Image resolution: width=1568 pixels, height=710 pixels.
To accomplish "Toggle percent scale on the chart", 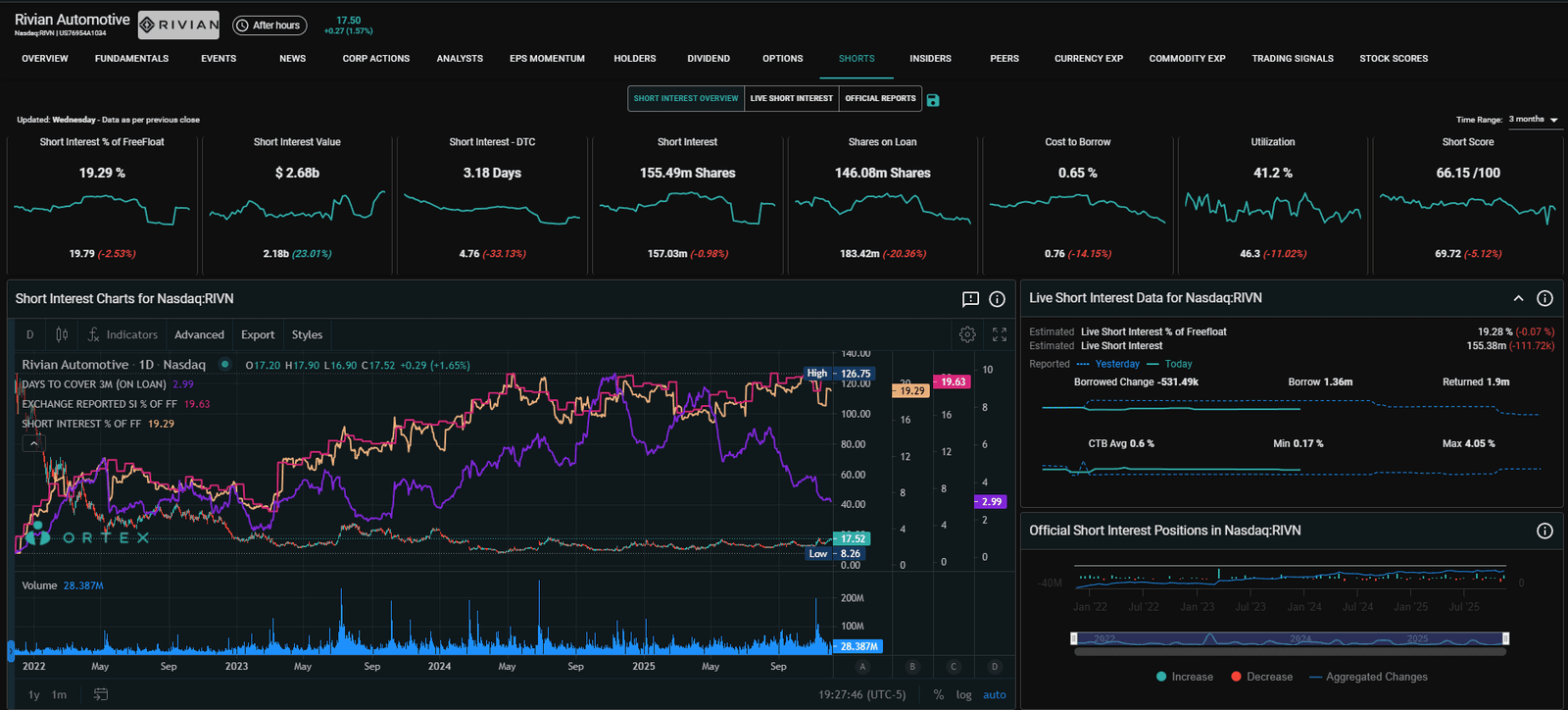I will point(938,694).
